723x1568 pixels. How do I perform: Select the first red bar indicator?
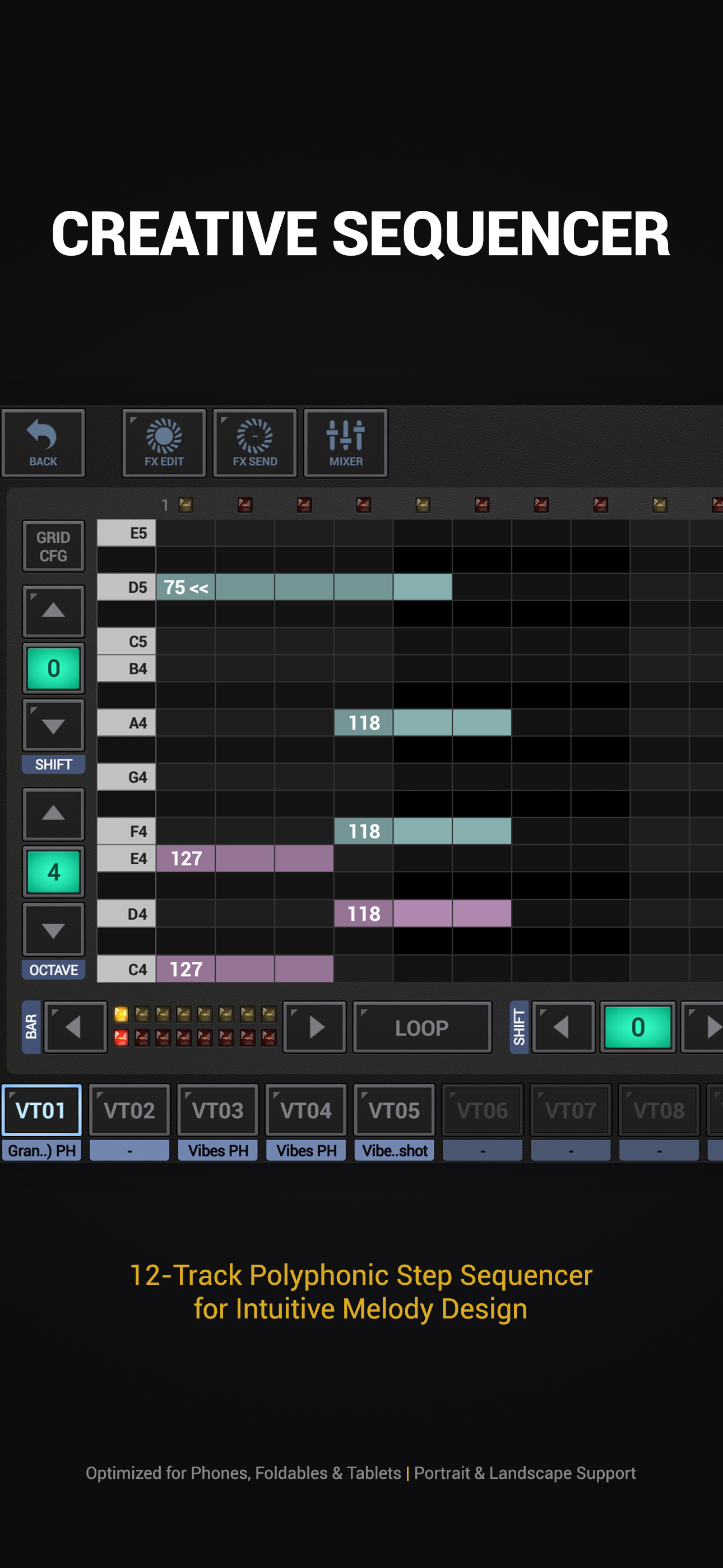tap(121, 1037)
